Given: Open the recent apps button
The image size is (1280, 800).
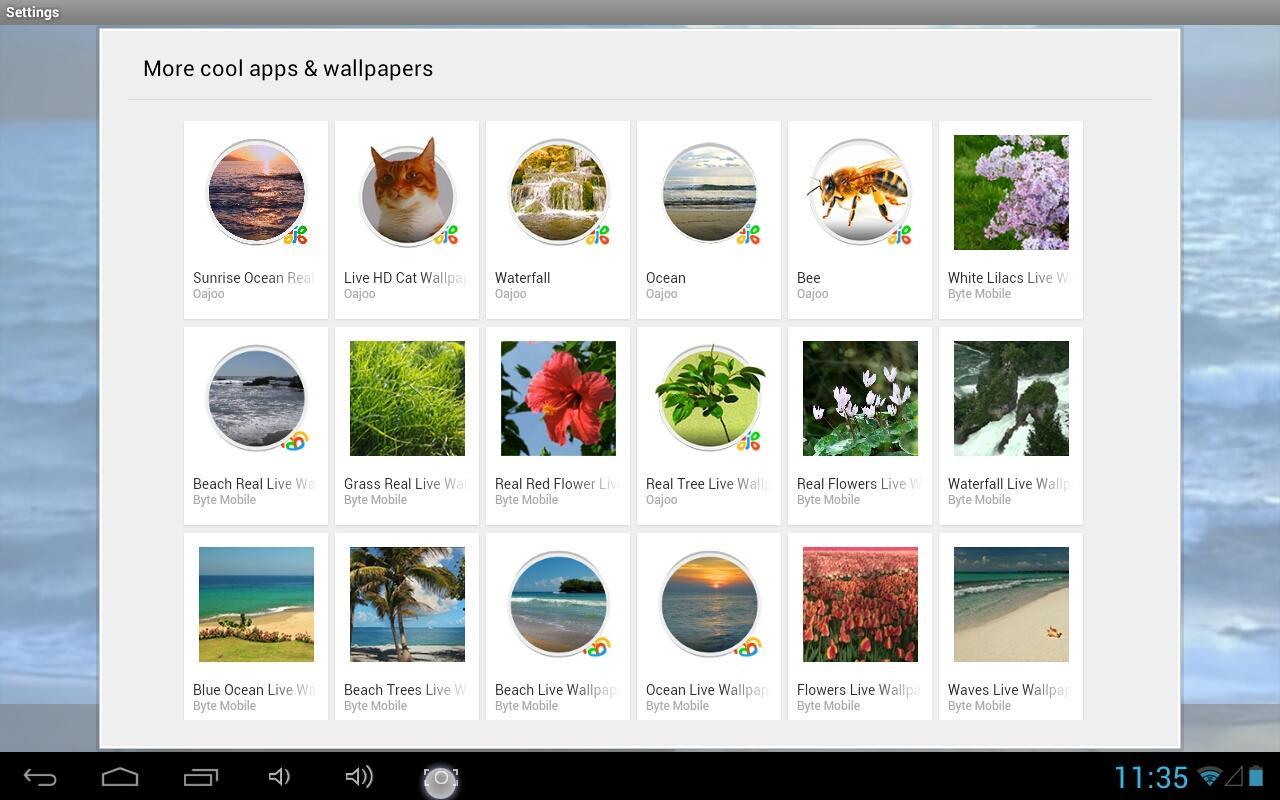Looking at the screenshot, I should 200,777.
